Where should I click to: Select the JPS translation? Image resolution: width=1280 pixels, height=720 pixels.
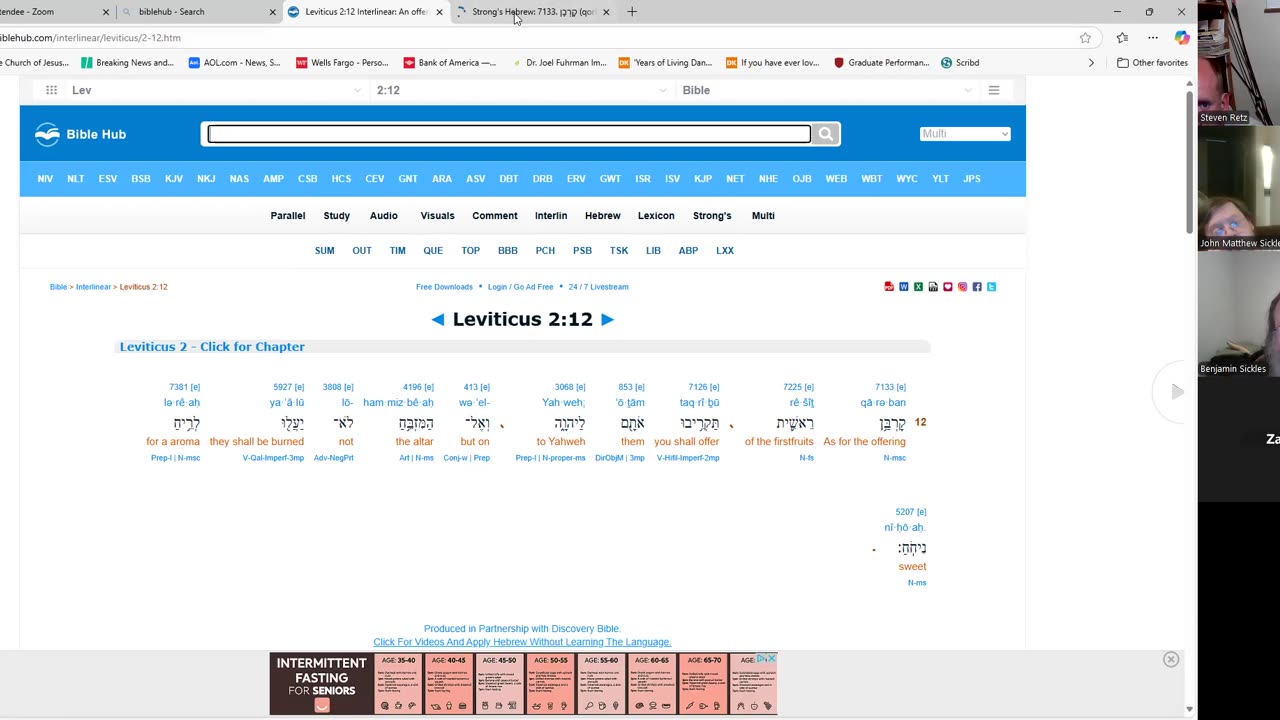click(x=971, y=179)
